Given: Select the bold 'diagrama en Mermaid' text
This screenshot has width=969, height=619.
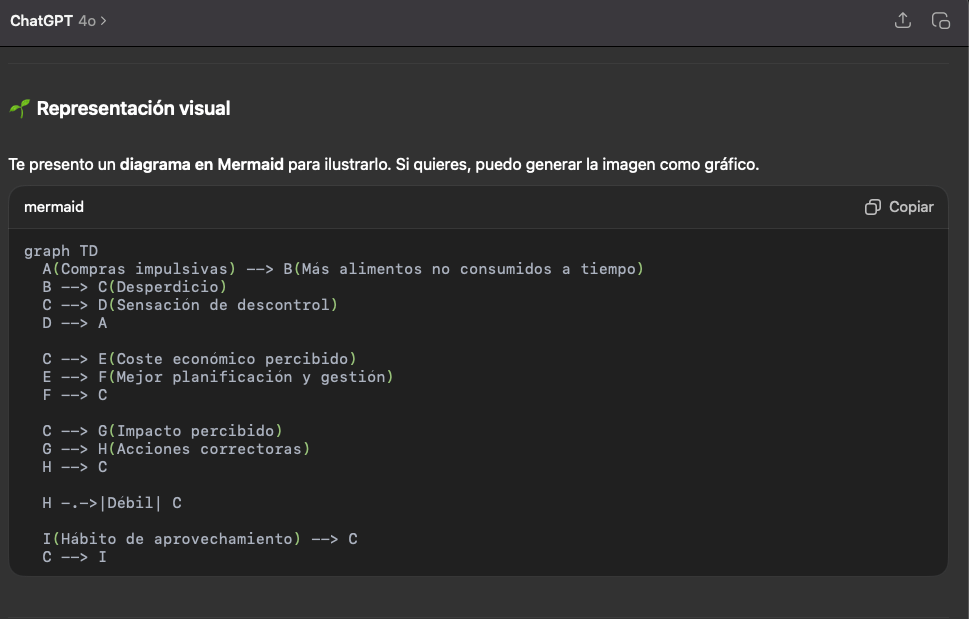Looking at the screenshot, I should (x=201, y=164).
